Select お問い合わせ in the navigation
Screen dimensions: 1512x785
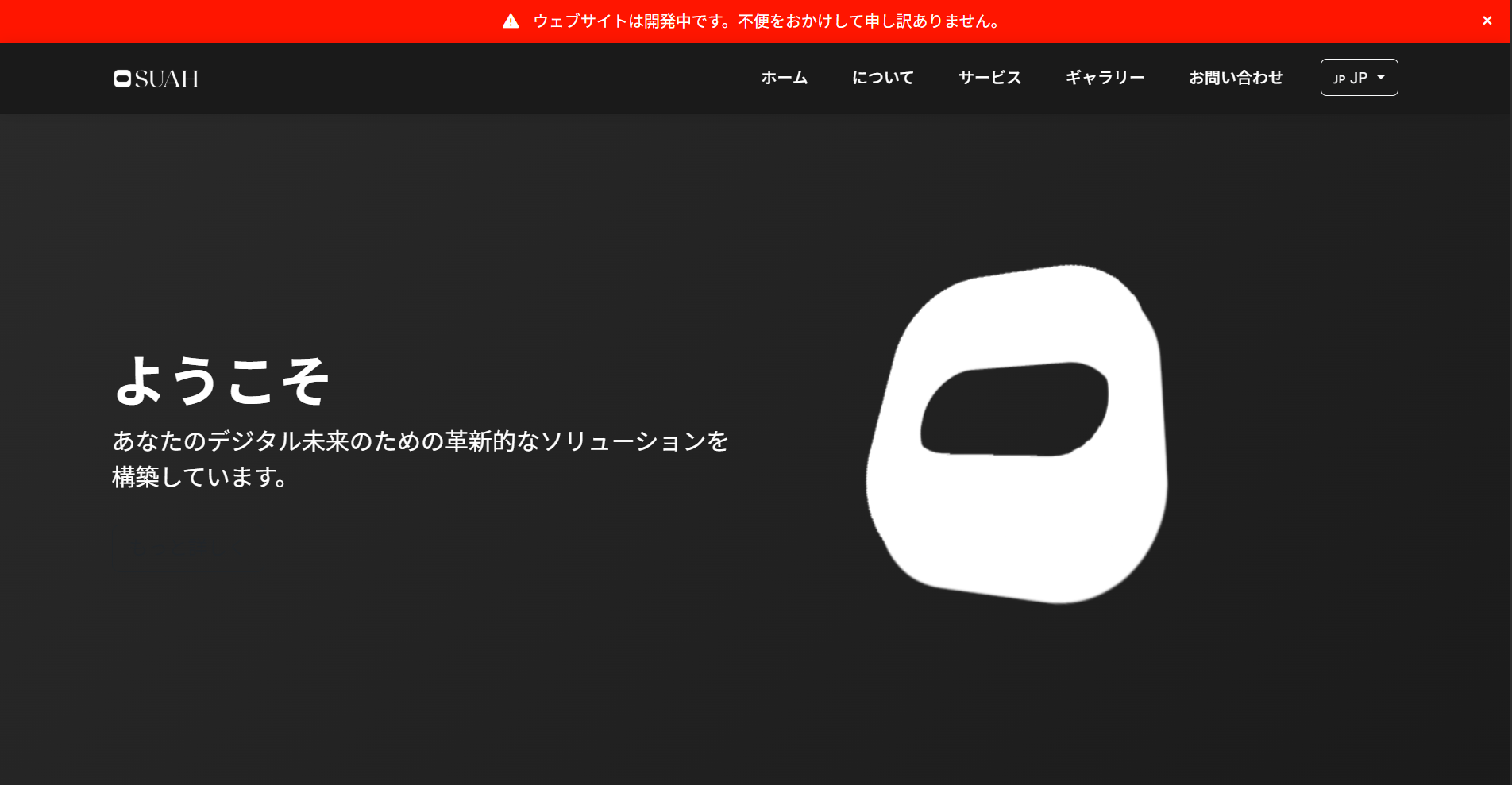click(x=1236, y=78)
